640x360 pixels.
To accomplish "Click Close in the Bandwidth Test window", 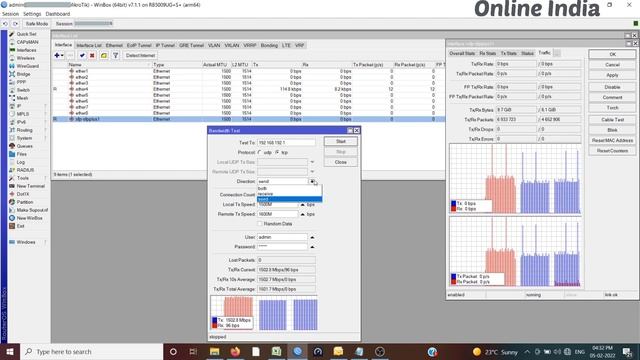I will pos(341,162).
